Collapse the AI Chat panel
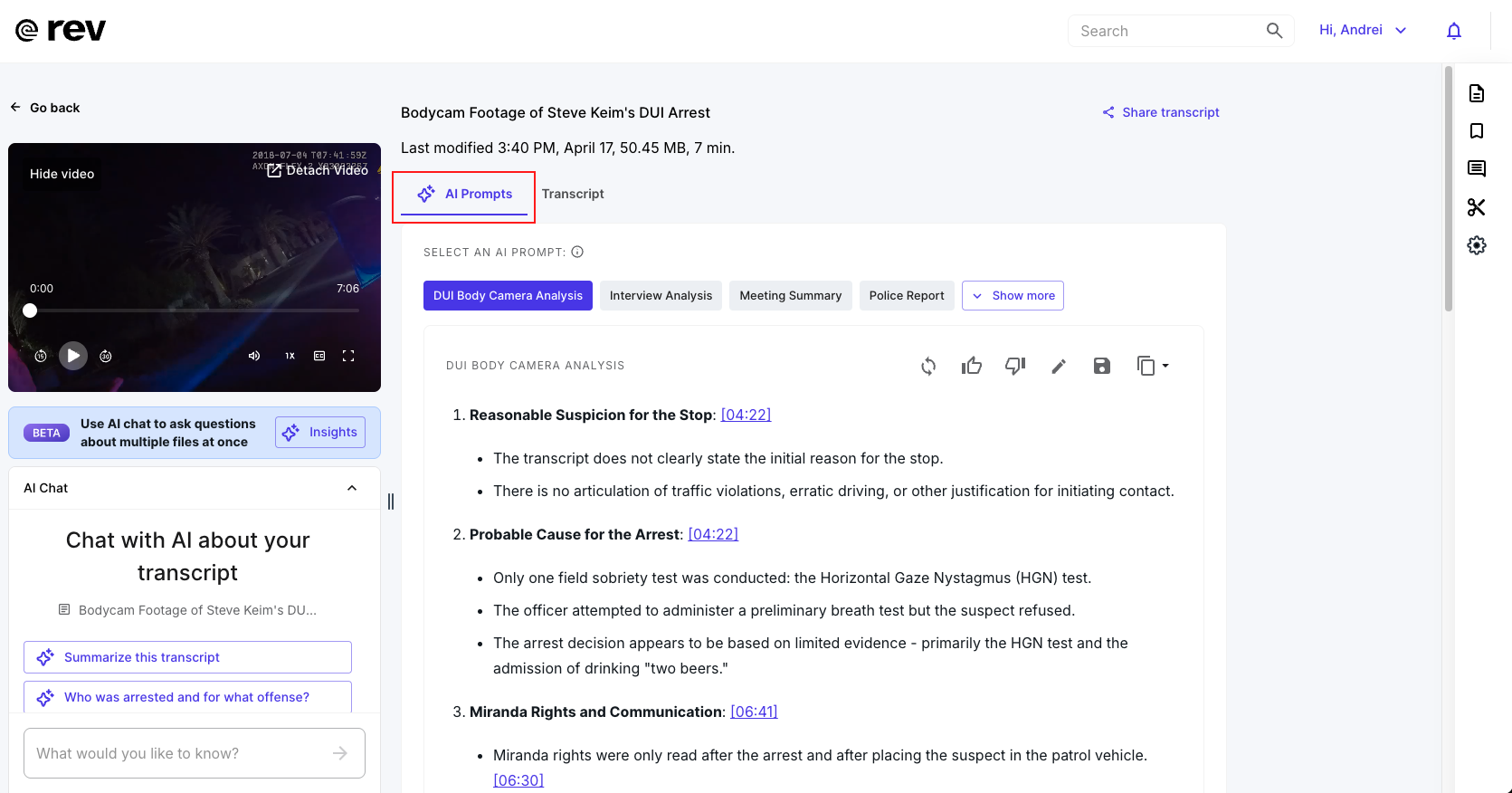Screen dimensions: 1512x793 tap(352, 488)
